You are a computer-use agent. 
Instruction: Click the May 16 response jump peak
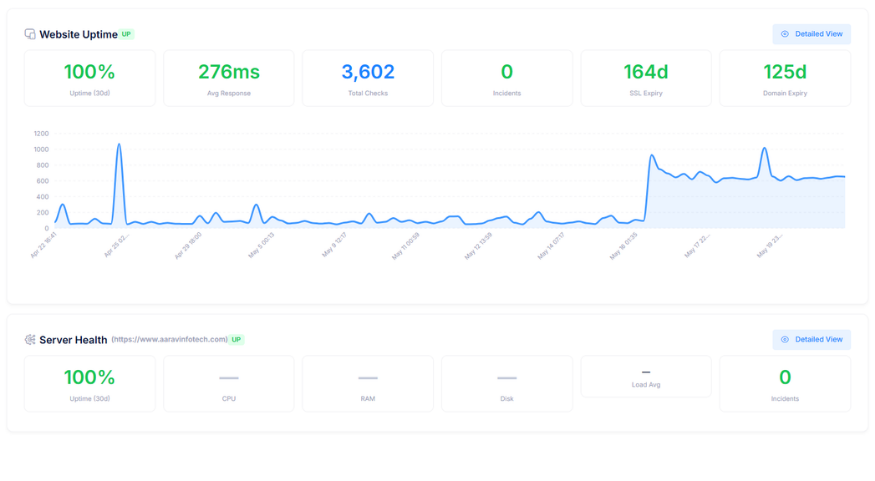(652, 156)
